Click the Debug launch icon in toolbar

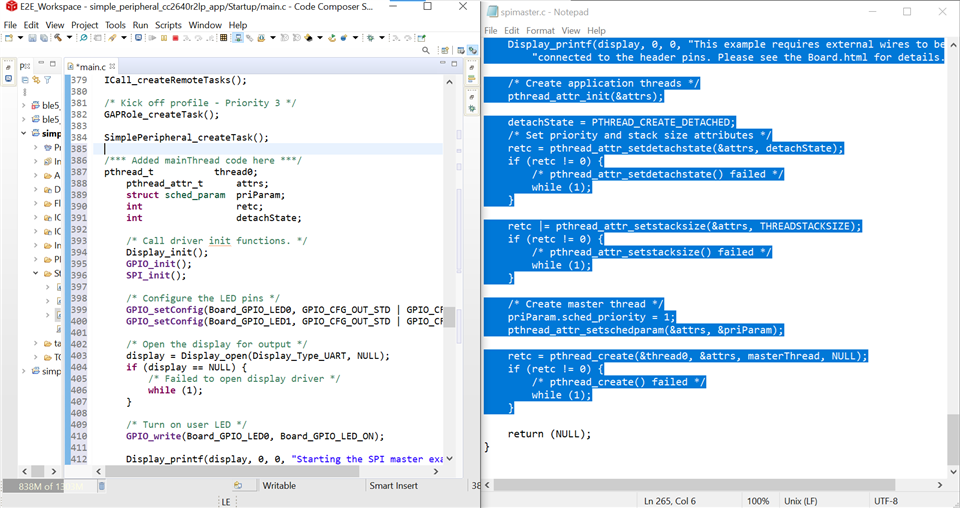112,38
